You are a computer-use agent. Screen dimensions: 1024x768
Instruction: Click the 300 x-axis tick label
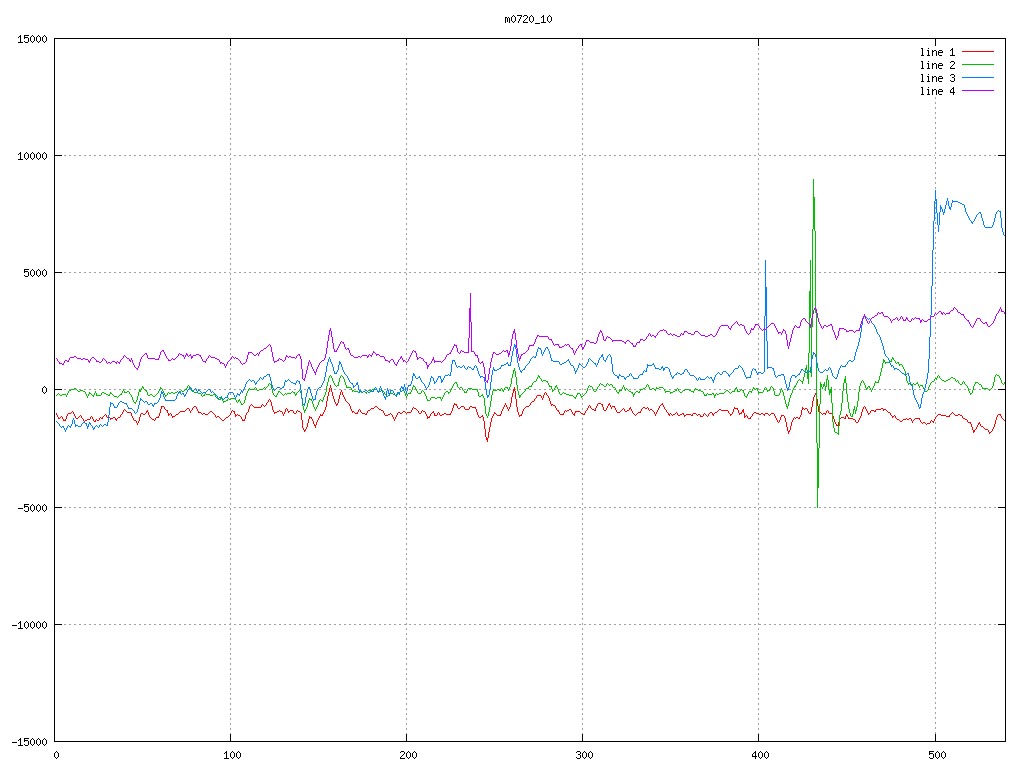click(583, 755)
